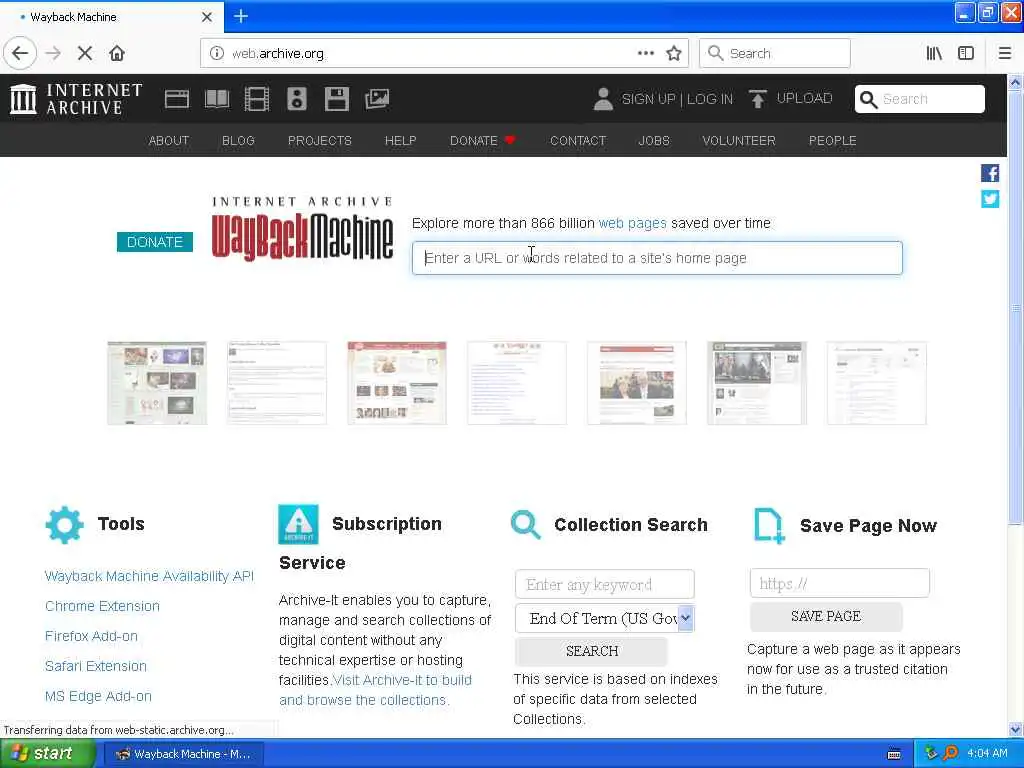This screenshot has width=1024, height=768.
Task: Go to browser Home page icon
Action: pos(117,53)
